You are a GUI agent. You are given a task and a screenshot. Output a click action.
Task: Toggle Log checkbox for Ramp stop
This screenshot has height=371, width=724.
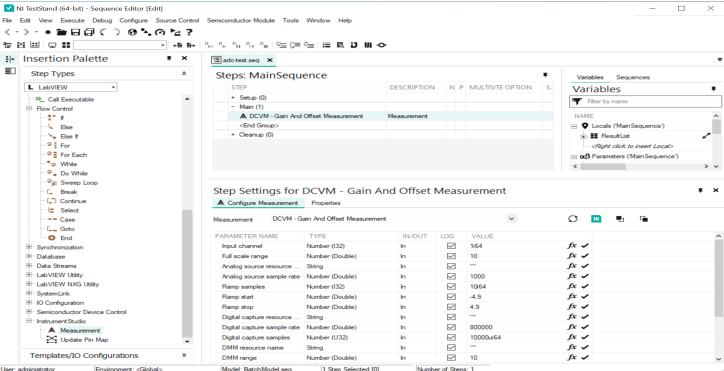click(452, 307)
